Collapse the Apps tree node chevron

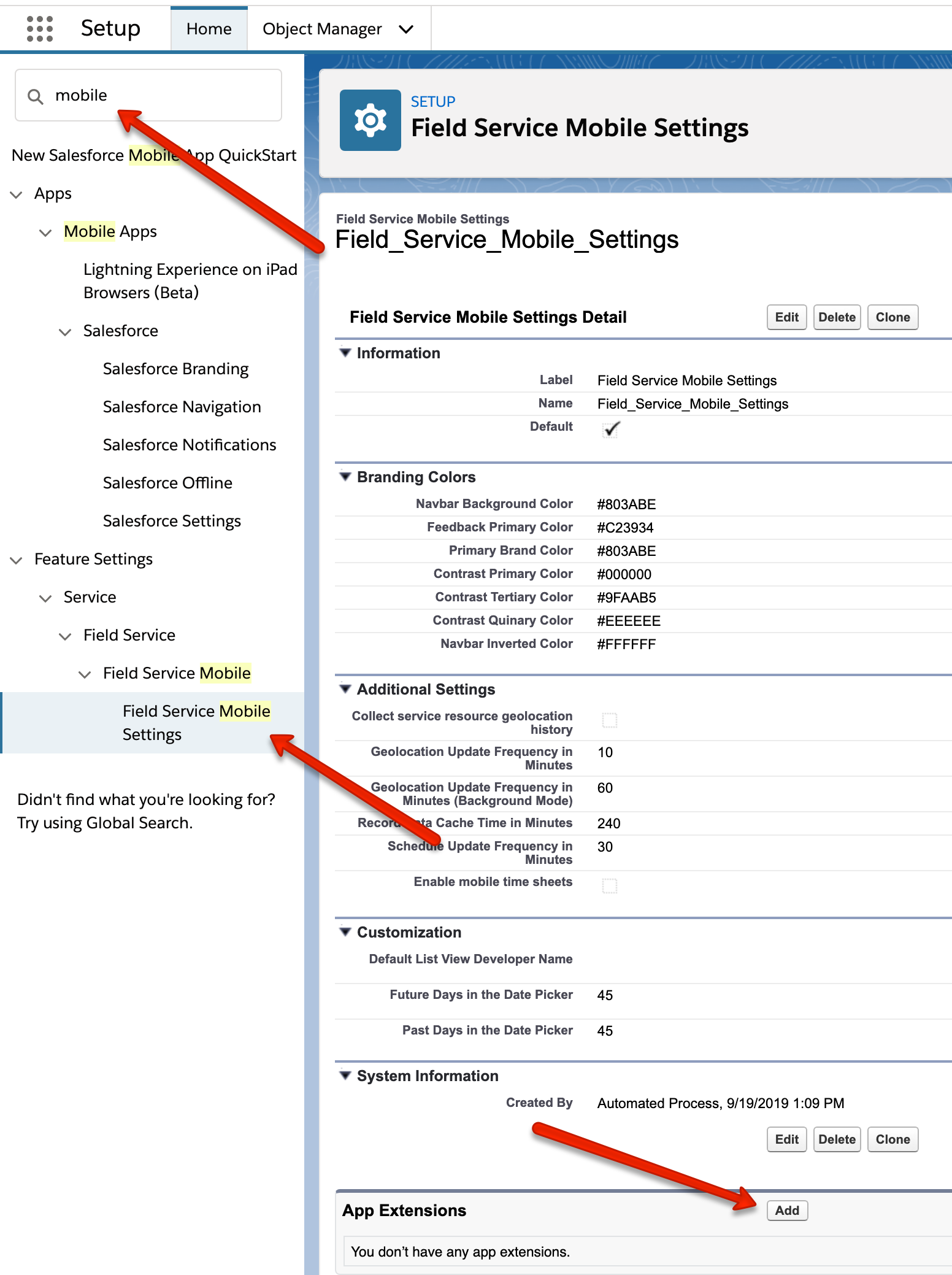(x=17, y=195)
